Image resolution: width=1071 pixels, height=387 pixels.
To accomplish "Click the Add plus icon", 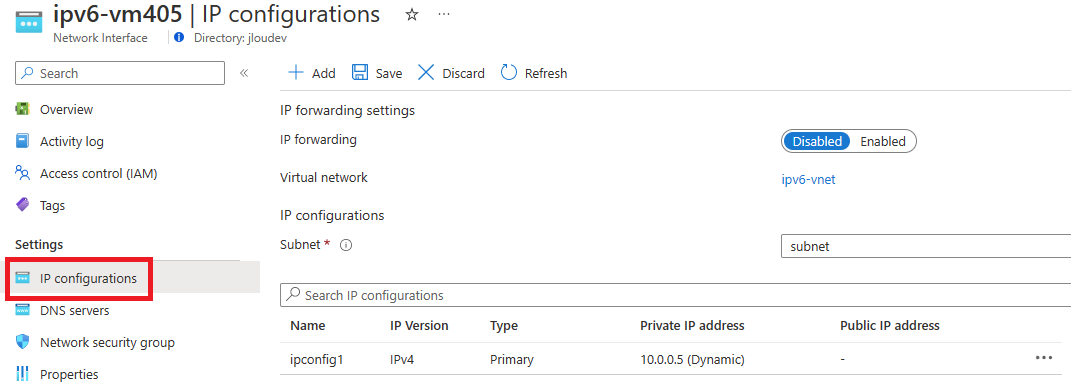I will coord(296,72).
